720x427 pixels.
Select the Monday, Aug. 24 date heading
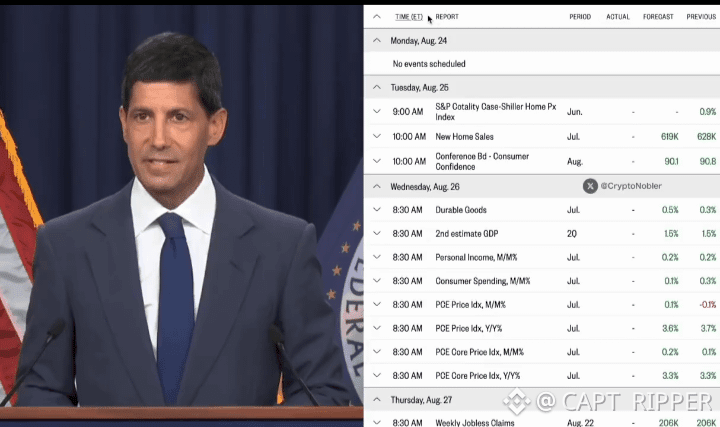click(x=418, y=40)
